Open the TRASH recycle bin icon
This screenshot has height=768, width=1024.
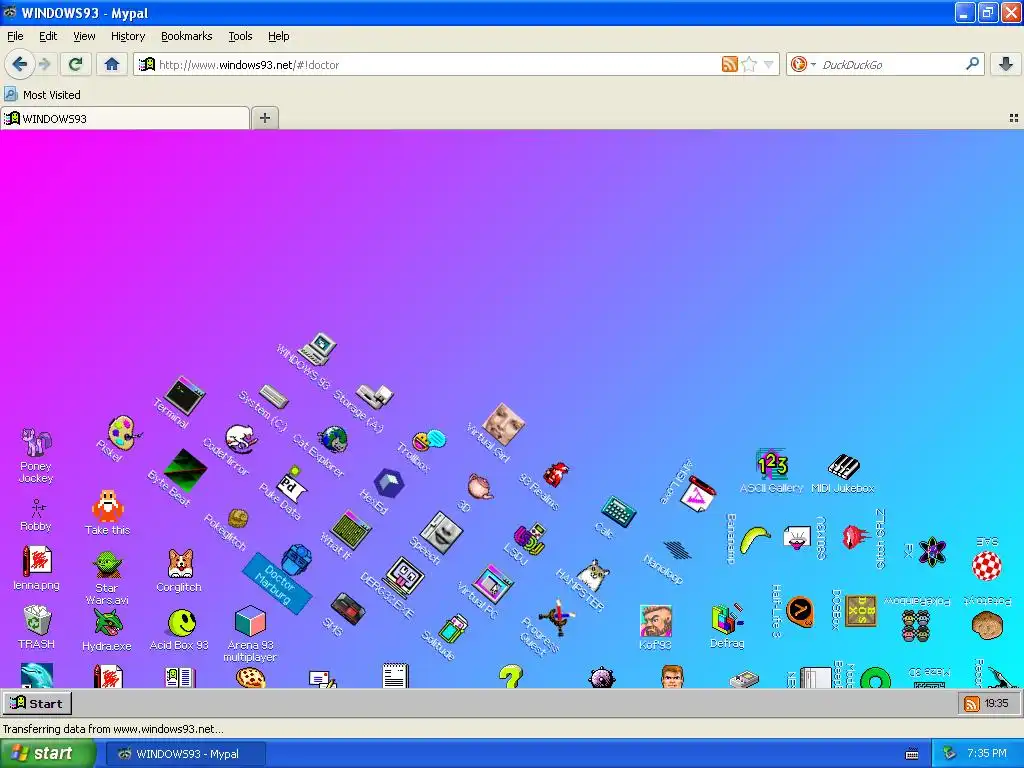coord(37,626)
